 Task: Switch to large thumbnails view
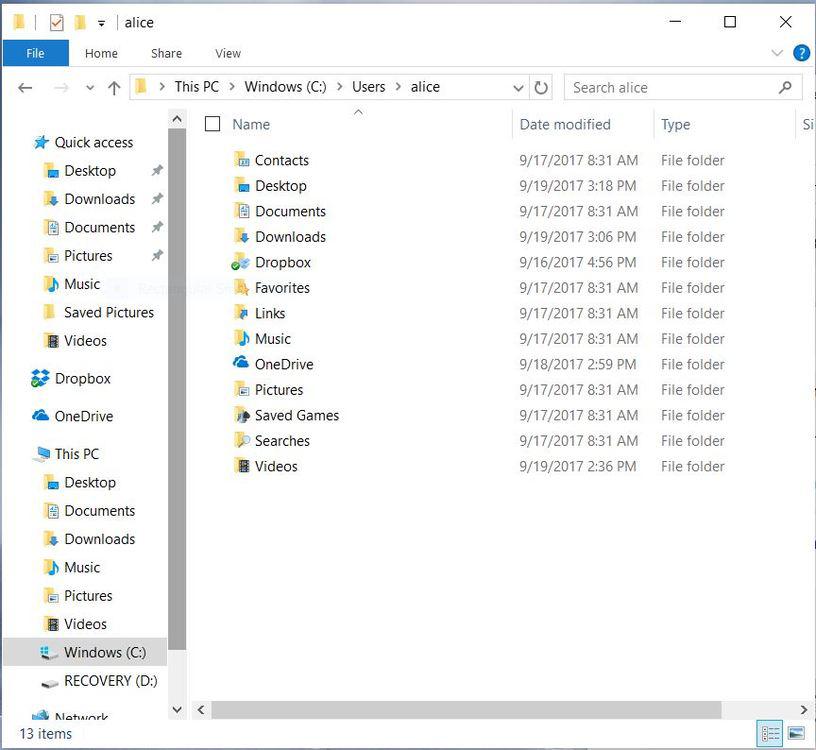click(795, 734)
